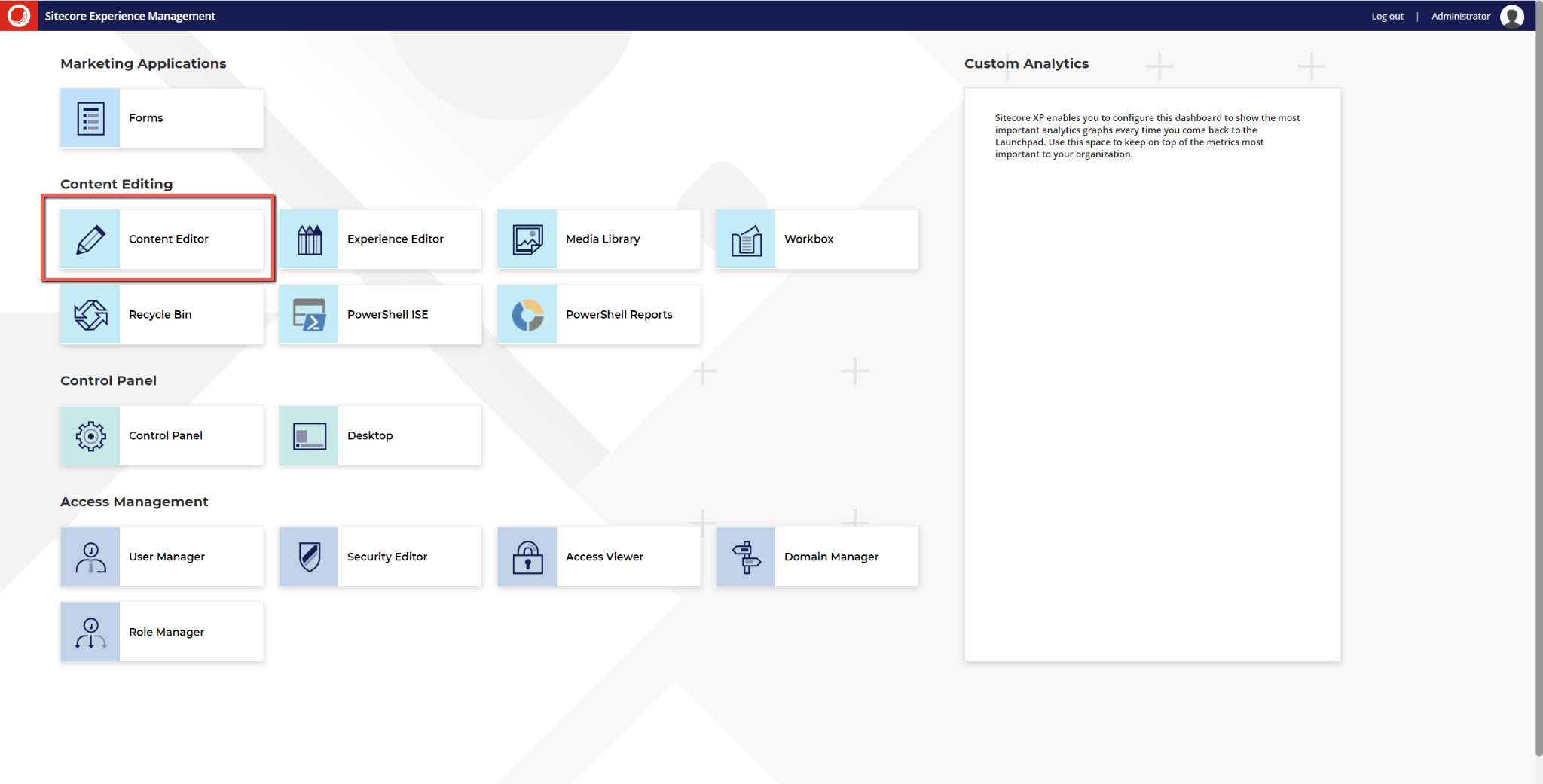Open the Forms tile label

click(x=145, y=118)
